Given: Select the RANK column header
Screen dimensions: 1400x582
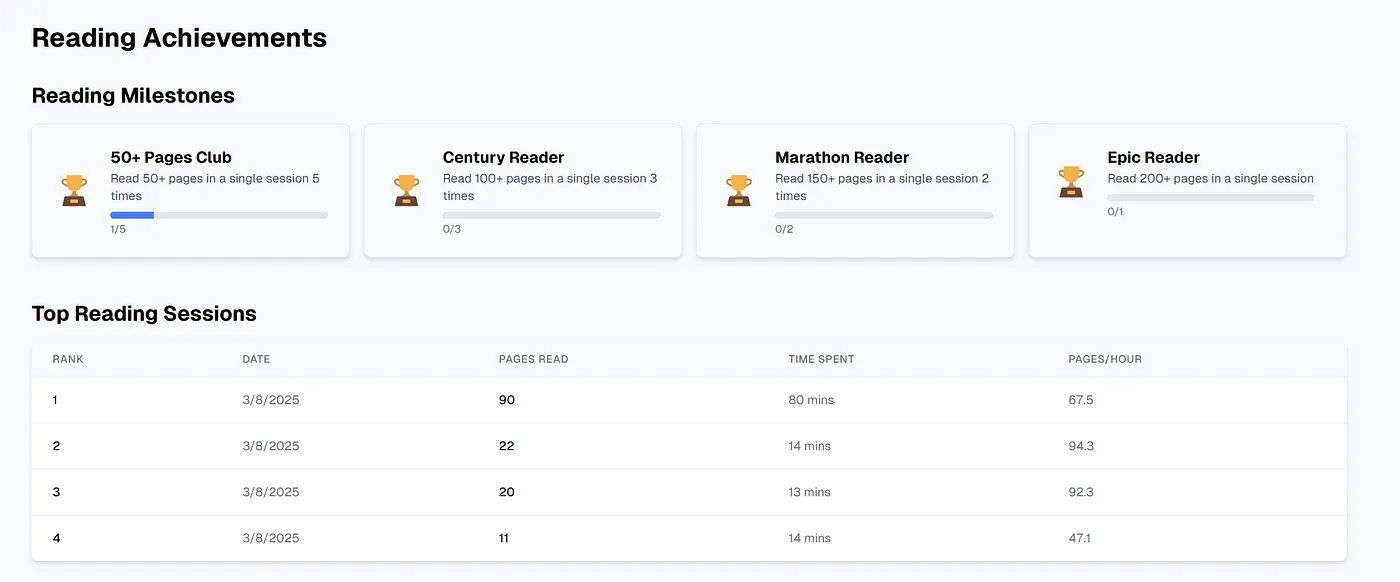Looking at the screenshot, I should pos(68,359).
